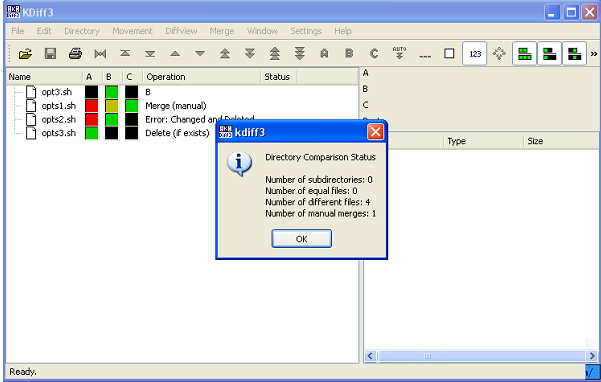The height and width of the screenshot is (382, 601).
Task: Click the red A swatch for opts1.sh
Action: point(91,106)
